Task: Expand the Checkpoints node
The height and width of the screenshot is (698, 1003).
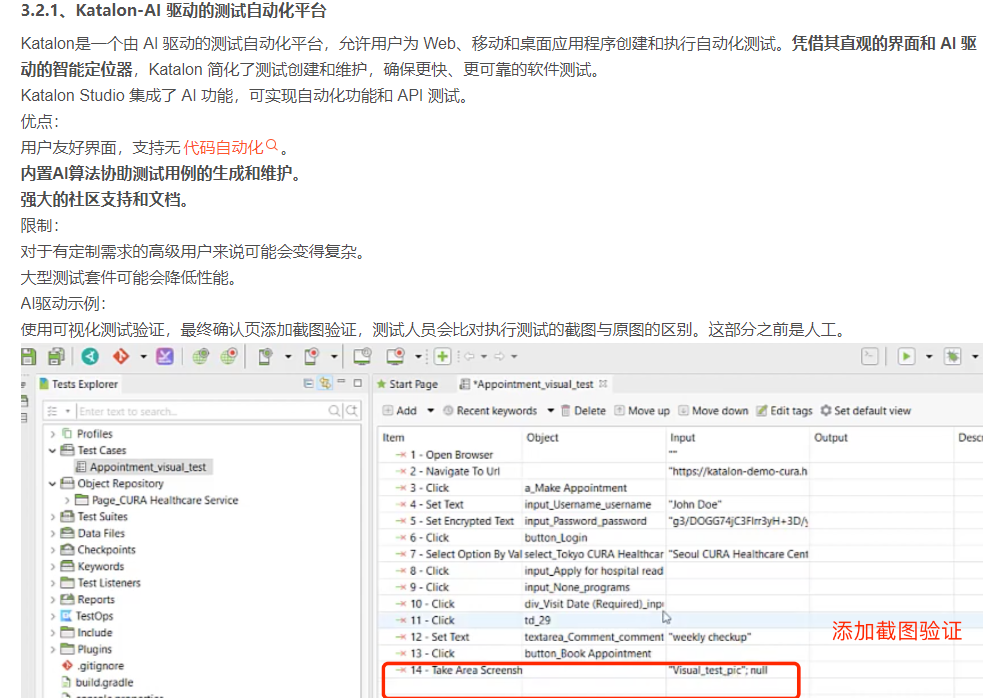Action: pos(53,550)
